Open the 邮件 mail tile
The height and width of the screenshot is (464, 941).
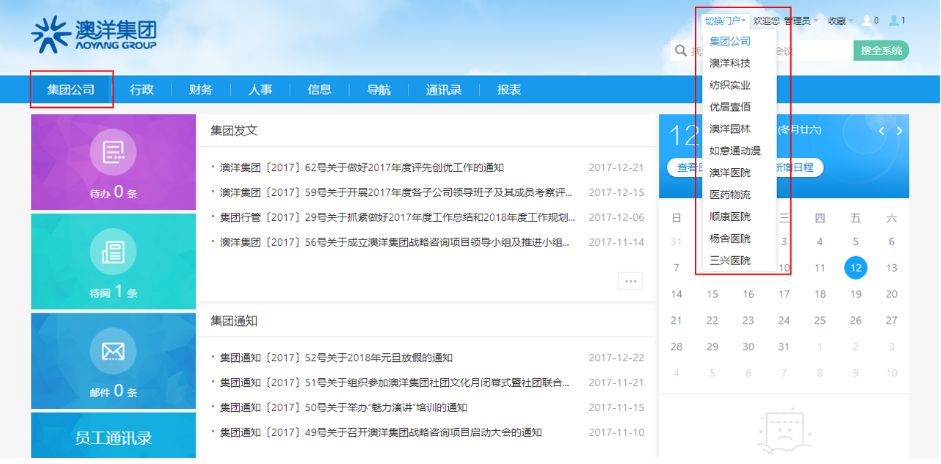[x=113, y=361]
